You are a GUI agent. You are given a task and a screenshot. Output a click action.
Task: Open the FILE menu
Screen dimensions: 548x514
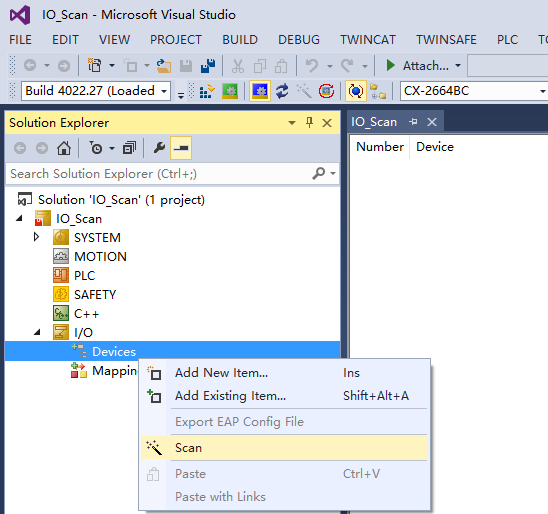20,39
